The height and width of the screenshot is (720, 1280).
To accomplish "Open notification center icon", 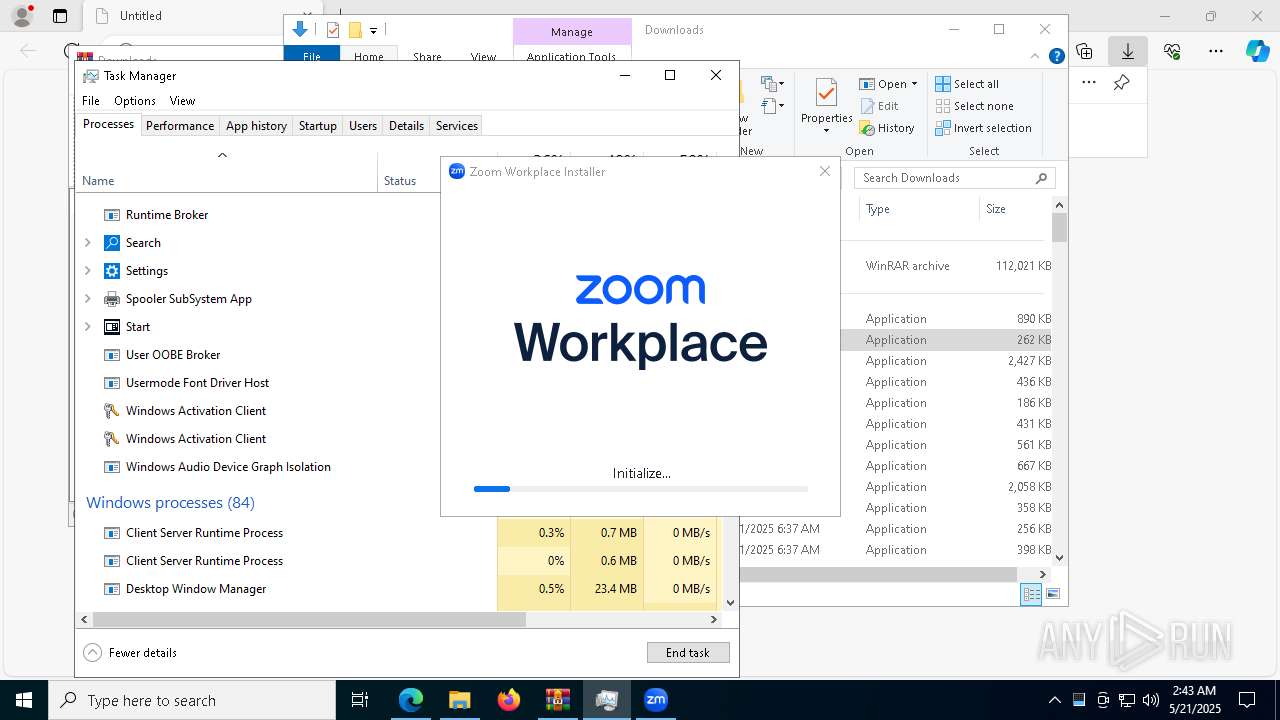I will coord(1247,700).
